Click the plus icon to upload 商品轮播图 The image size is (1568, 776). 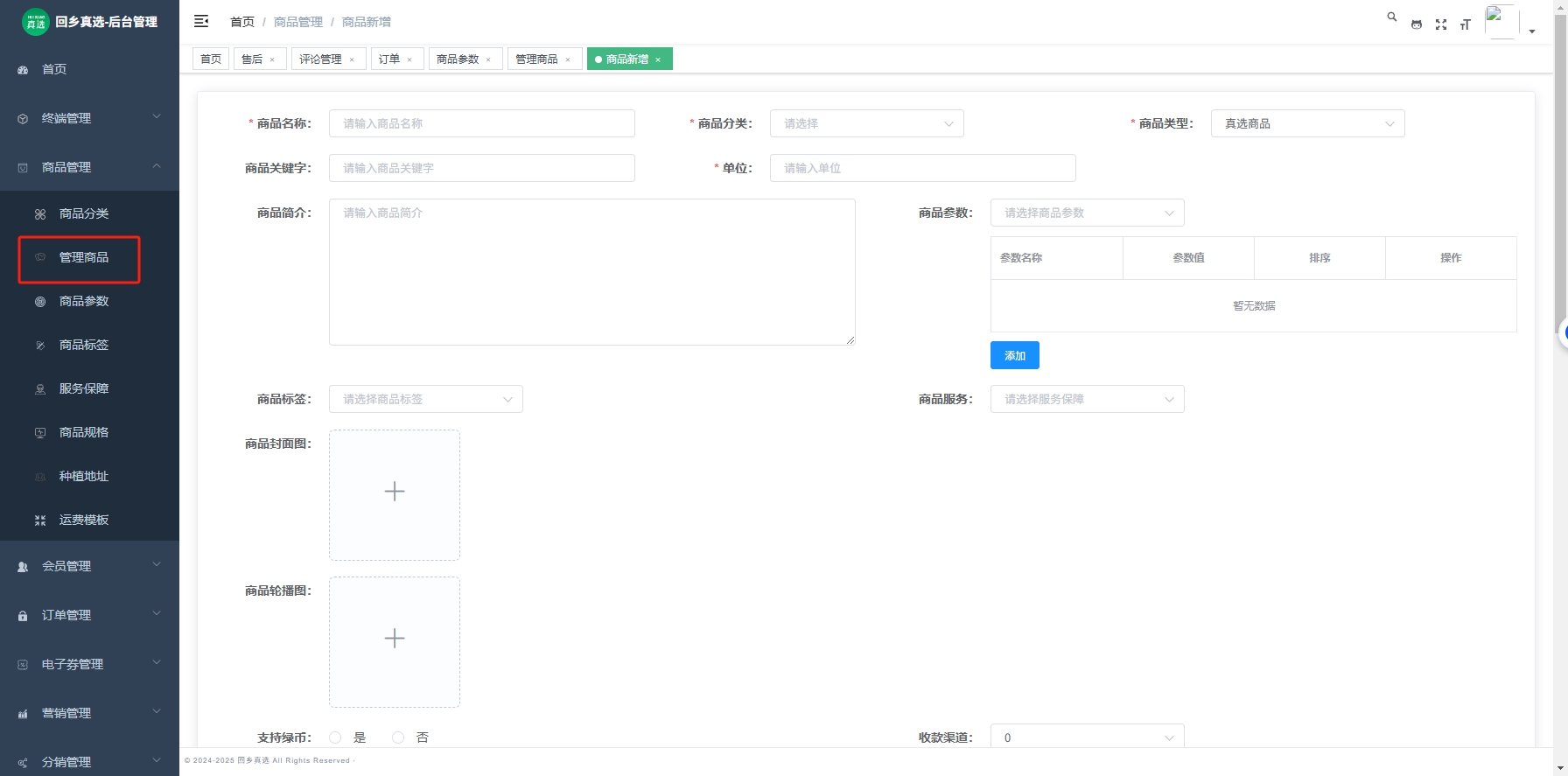click(395, 639)
